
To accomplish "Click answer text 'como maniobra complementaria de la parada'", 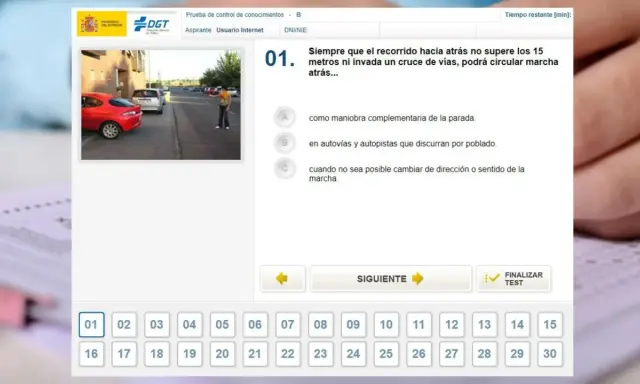I will pyautogui.click(x=391, y=118).
